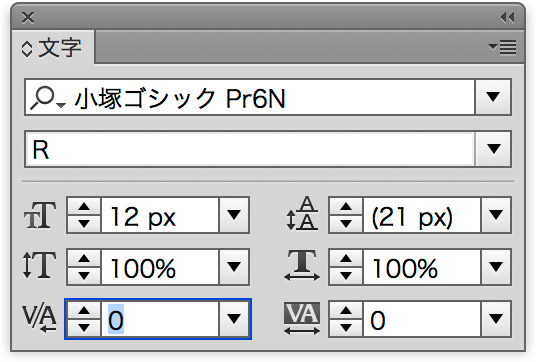Open the panel options menu icon
The height and width of the screenshot is (362, 536).
tap(502, 47)
